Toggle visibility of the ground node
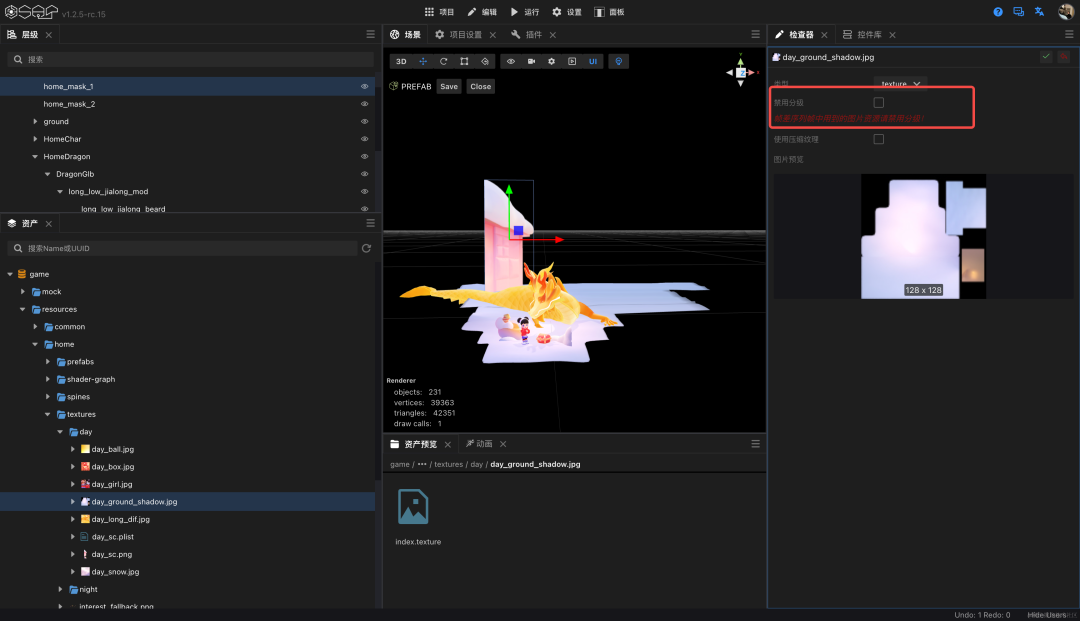This screenshot has height=621, width=1080. point(364,121)
